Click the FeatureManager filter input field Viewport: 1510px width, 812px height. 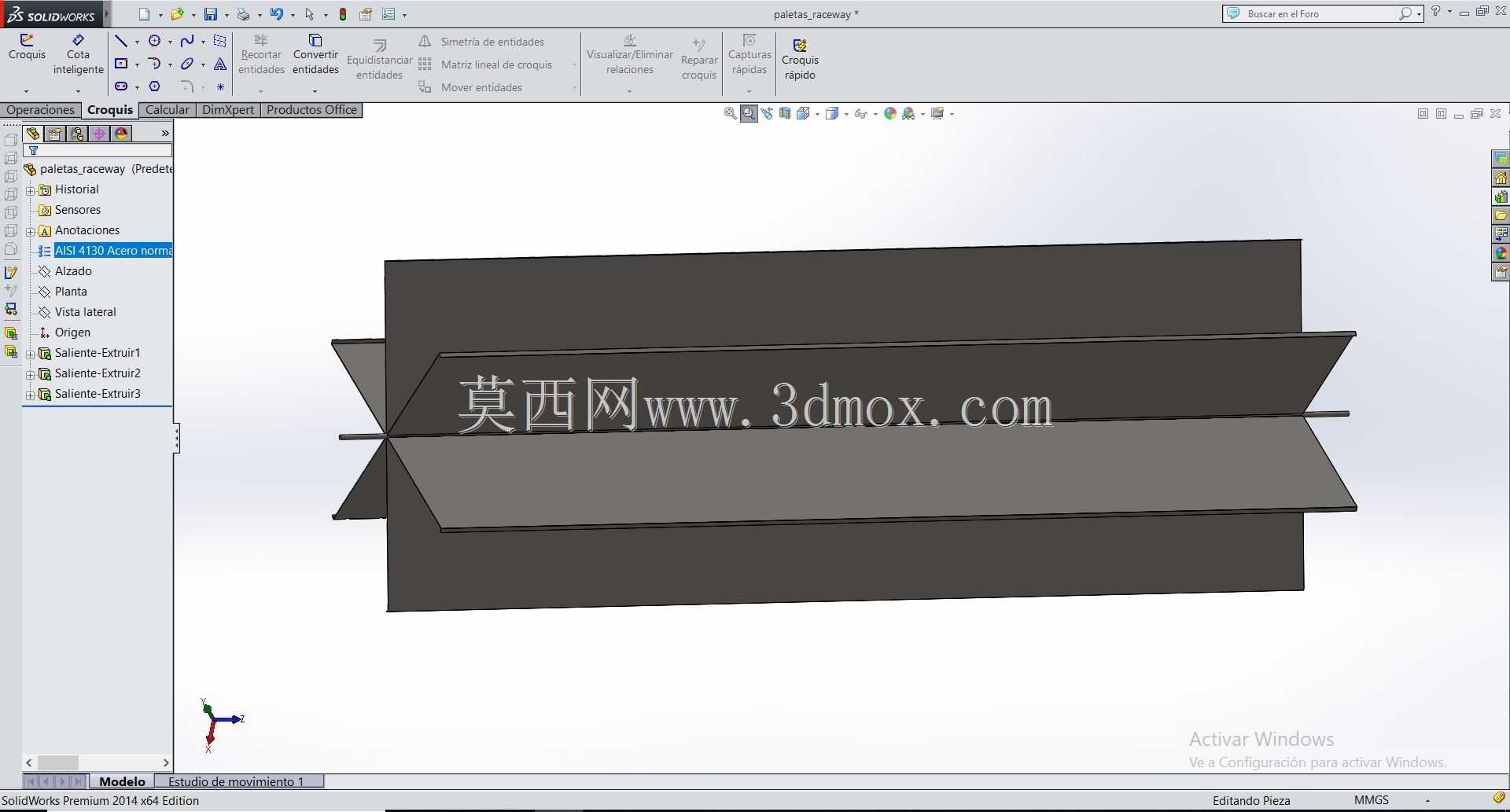point(98,150)
